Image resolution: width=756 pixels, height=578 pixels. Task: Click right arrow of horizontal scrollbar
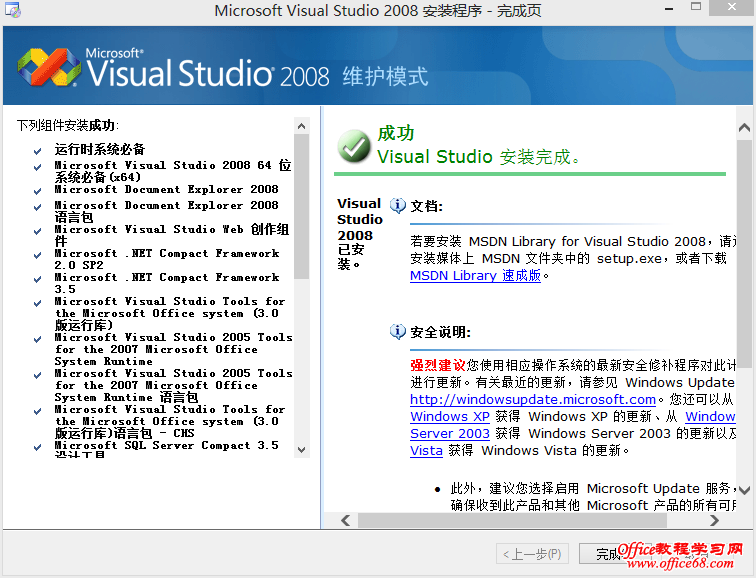pyautogui.click(x=742, y=520)
